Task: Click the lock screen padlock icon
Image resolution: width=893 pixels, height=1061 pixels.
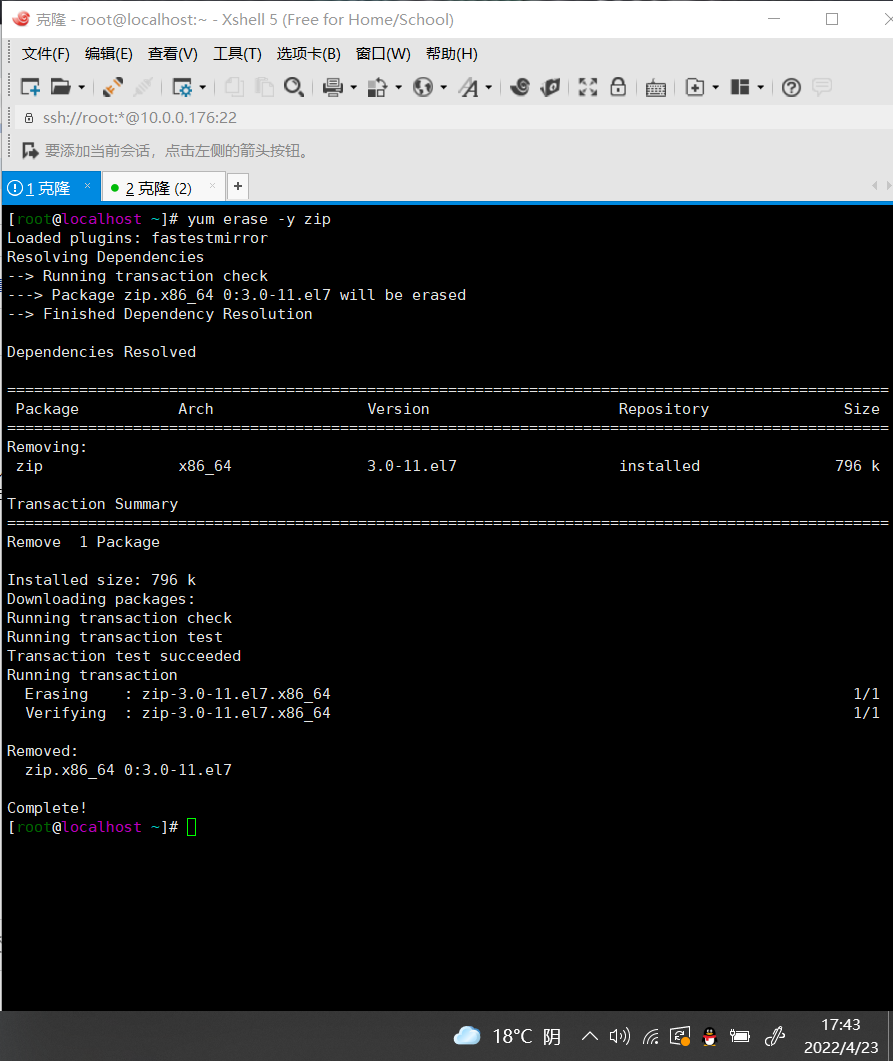Action: click(x=618, y=87)
